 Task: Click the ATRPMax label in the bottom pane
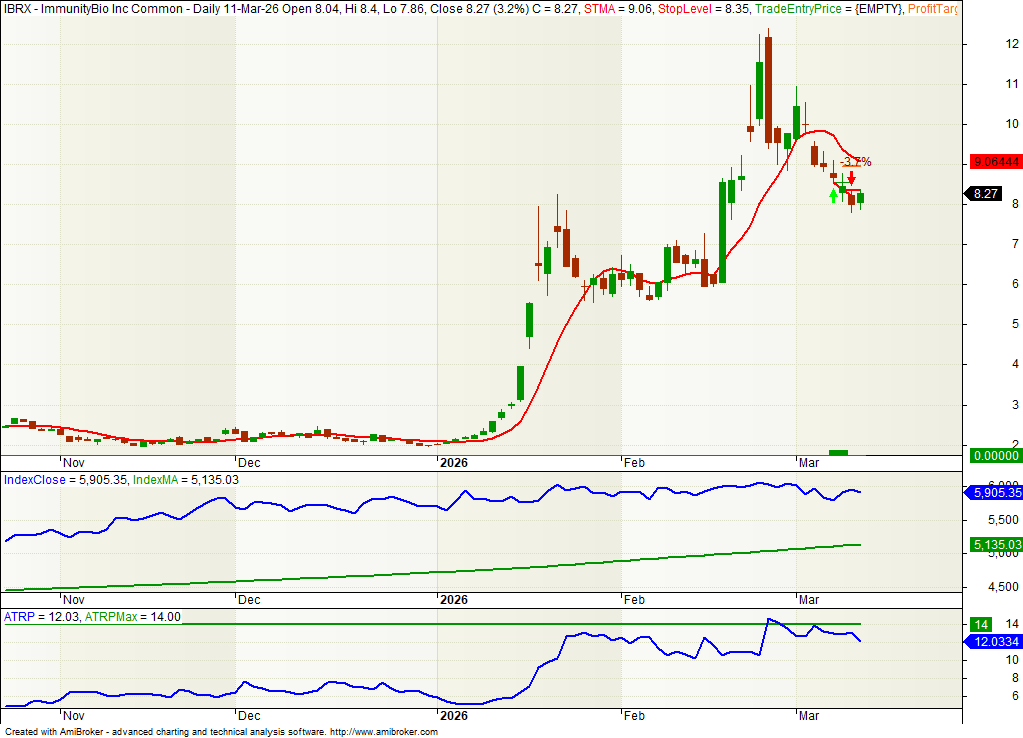pos(113,617)
